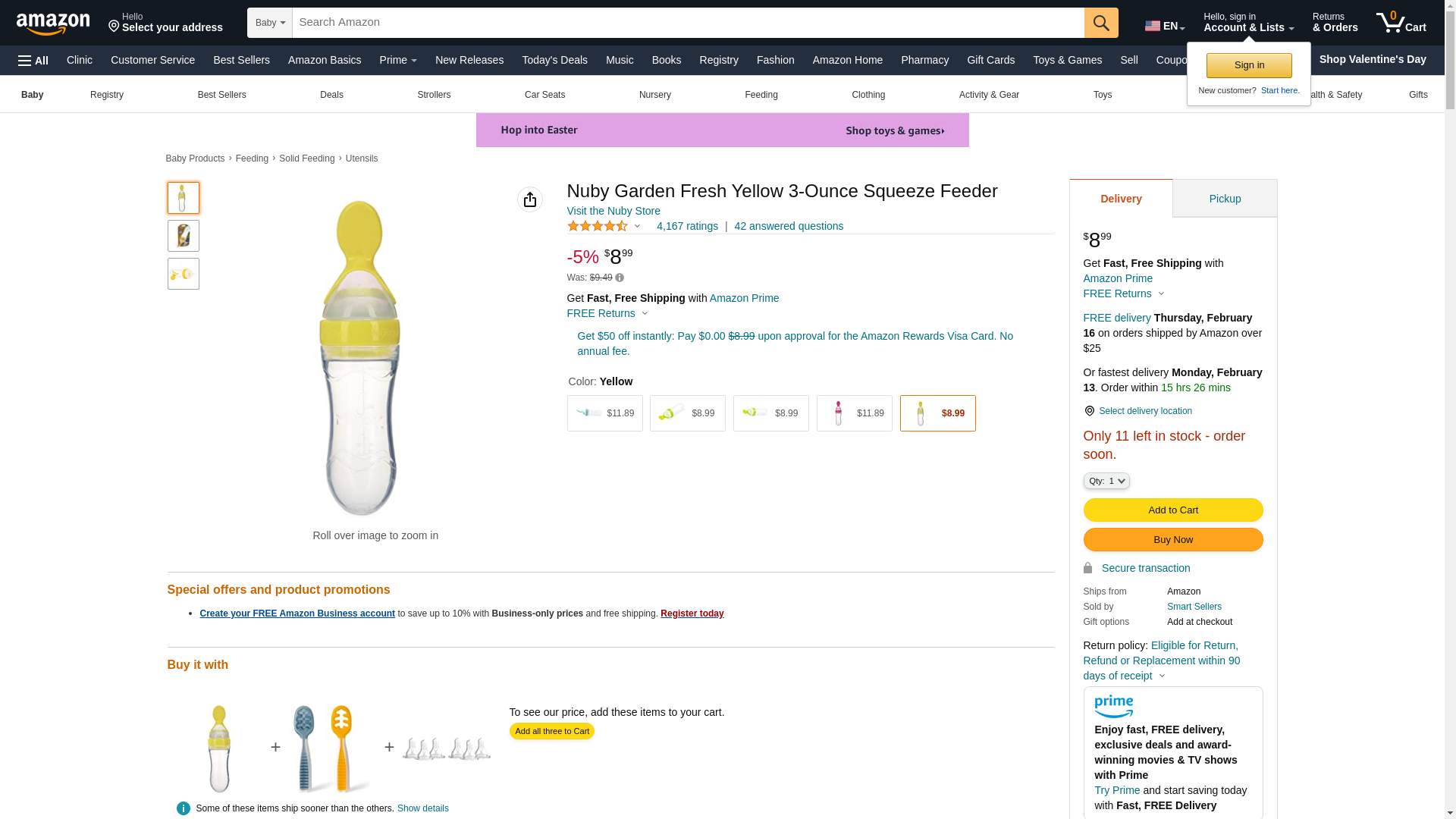The width and height of the screenshot is (1456, 819).
Task: Click the Amazon logo
Action: pos(53,24)
